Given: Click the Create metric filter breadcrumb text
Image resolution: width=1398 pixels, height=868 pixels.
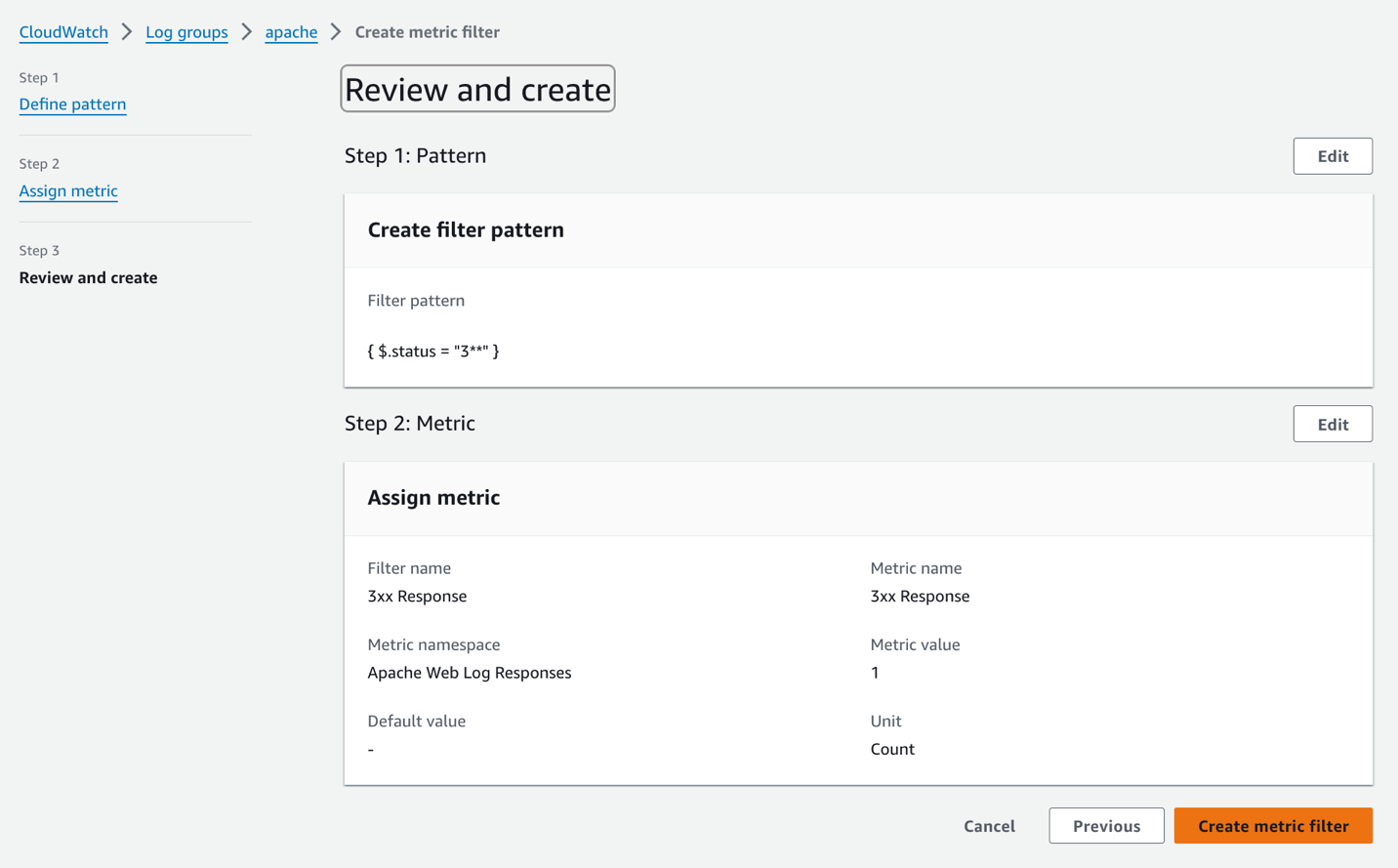Looking at the screenshot, I should pos(427,32).
